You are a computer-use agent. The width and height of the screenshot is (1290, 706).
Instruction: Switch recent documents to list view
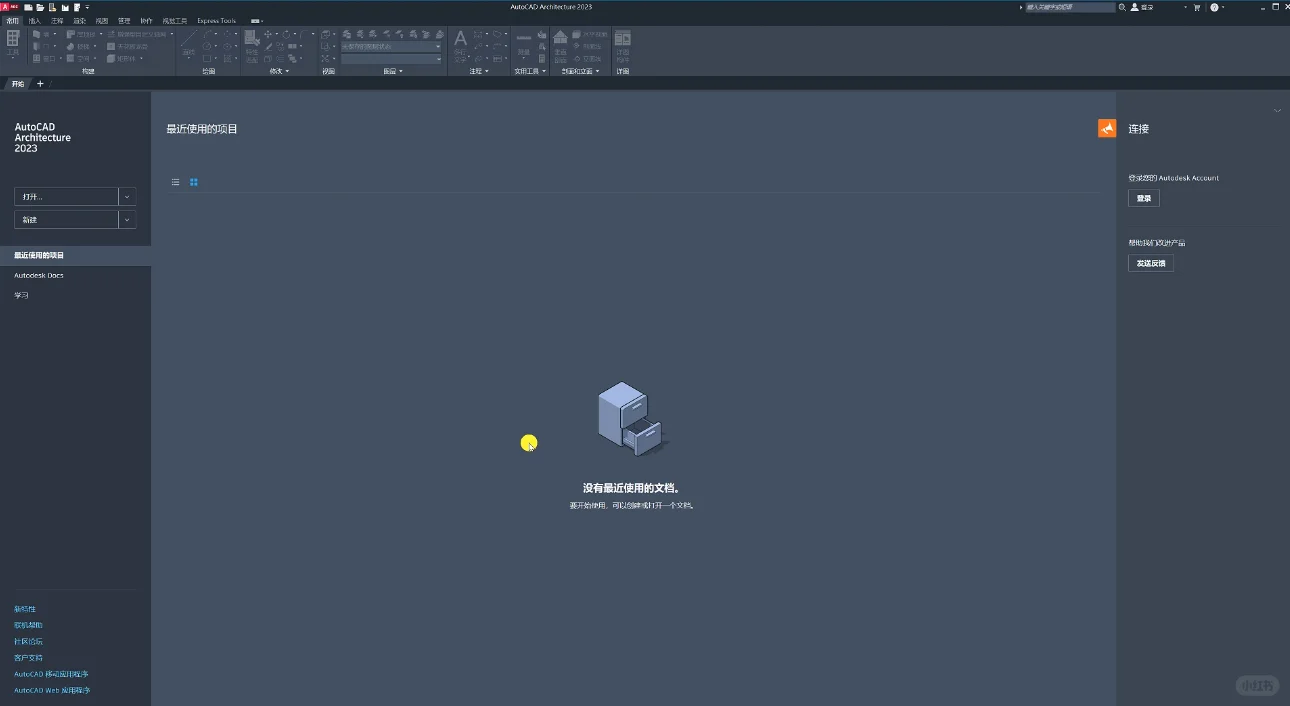175,182
